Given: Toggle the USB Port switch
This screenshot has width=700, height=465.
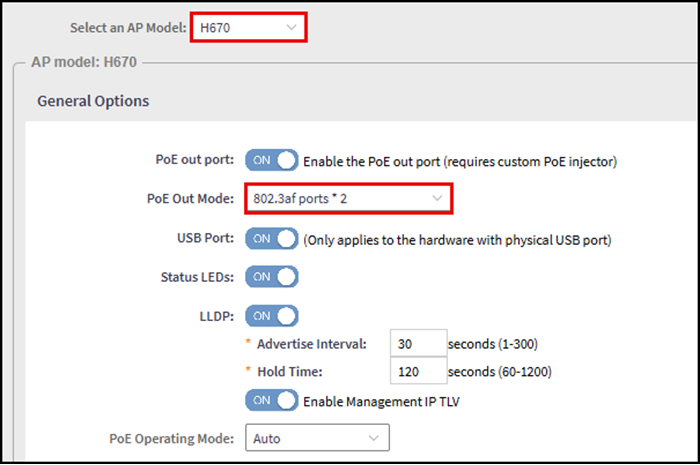Looking at the screenshot, I should (271, 239).
